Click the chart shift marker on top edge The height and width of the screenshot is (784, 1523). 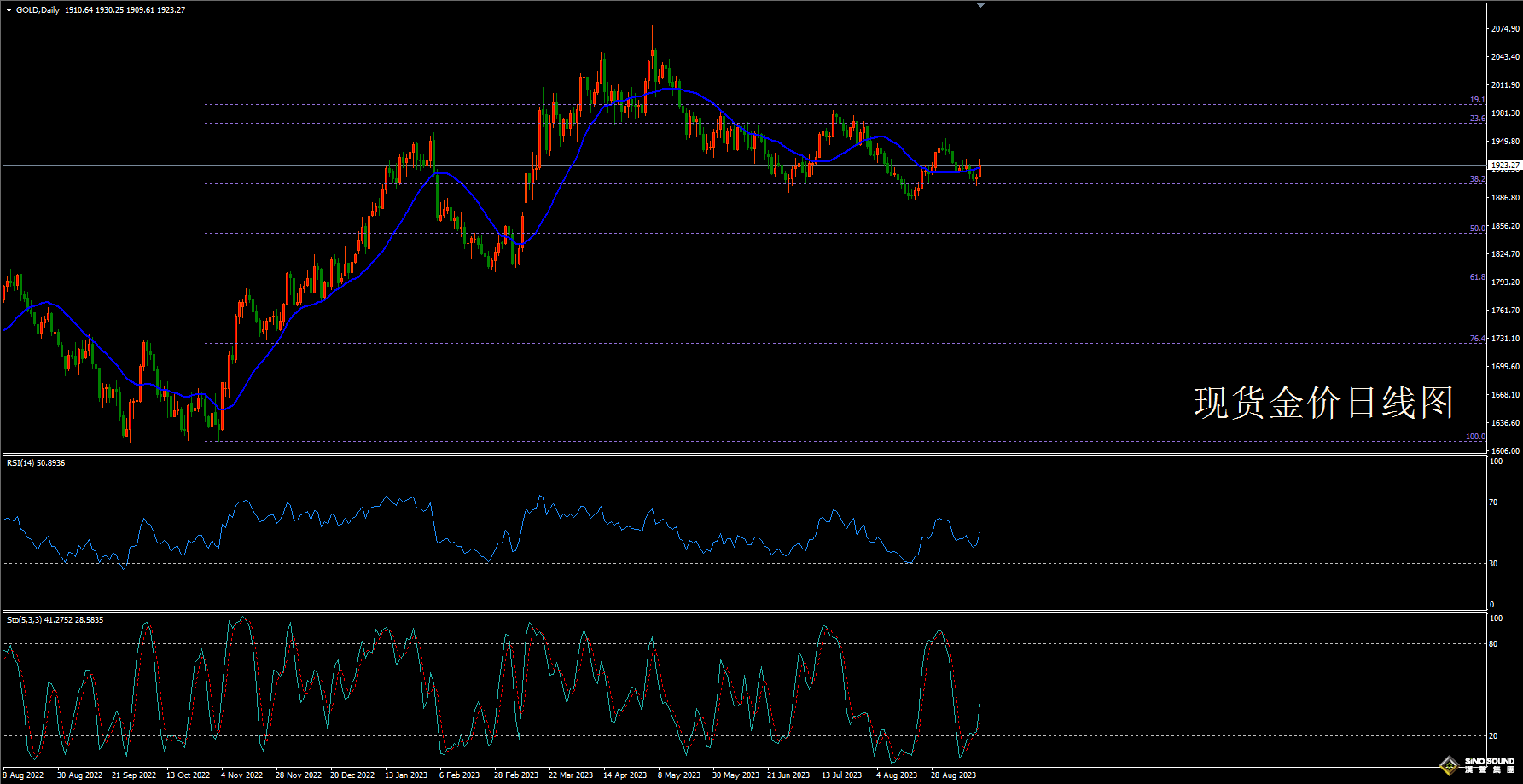click(980, 5)
